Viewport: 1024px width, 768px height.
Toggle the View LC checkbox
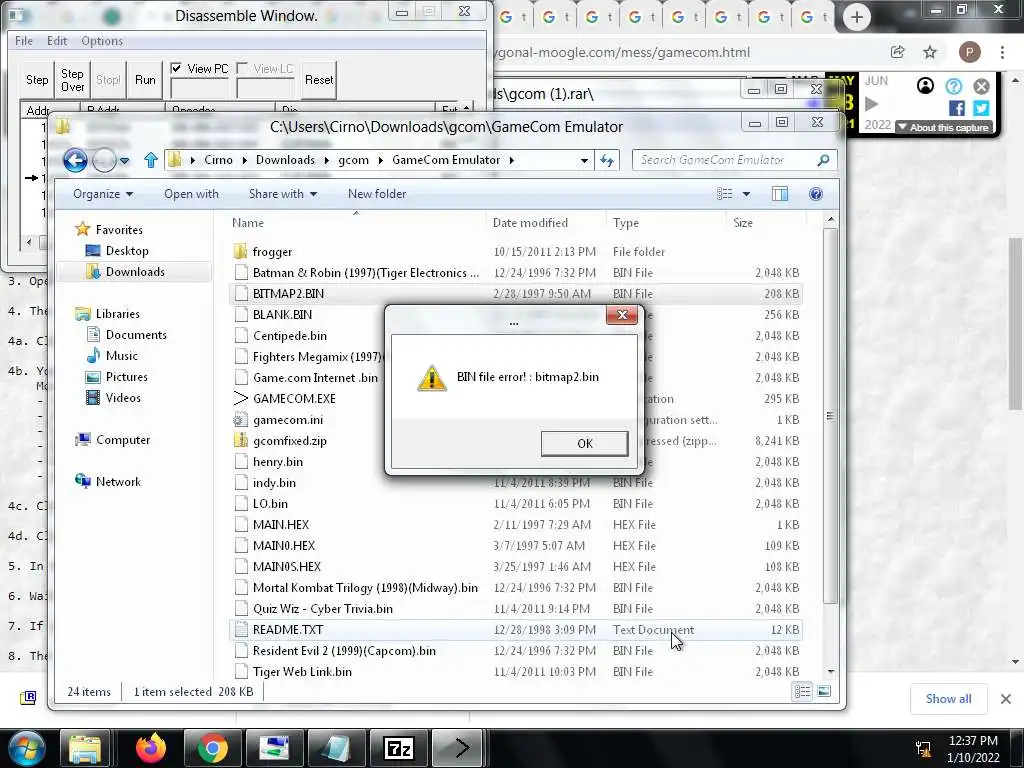click(242, 68)
